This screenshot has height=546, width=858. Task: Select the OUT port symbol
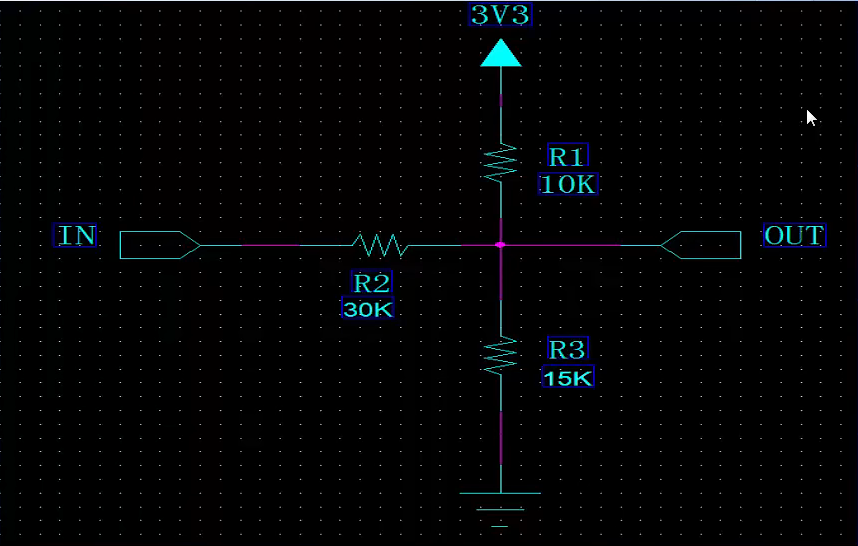coord(701,245)
